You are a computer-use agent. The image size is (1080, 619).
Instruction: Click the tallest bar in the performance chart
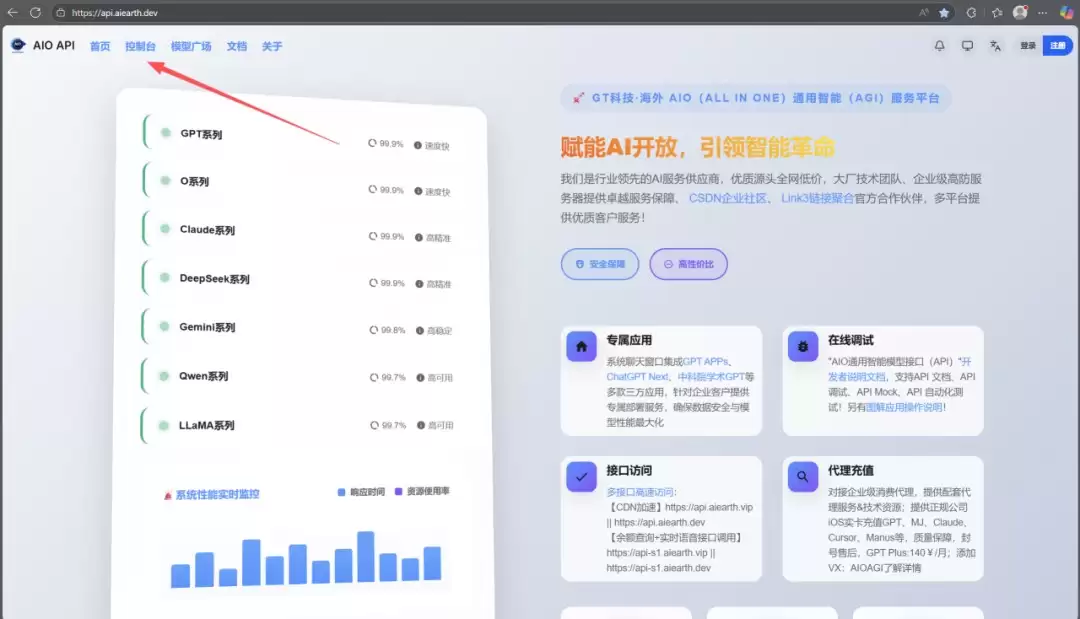(366, 556)
